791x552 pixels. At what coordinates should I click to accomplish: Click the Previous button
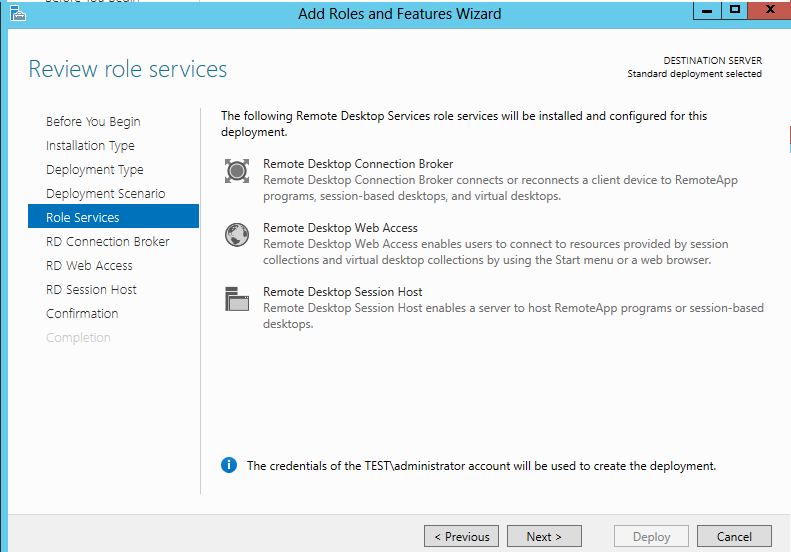[461, 536]
